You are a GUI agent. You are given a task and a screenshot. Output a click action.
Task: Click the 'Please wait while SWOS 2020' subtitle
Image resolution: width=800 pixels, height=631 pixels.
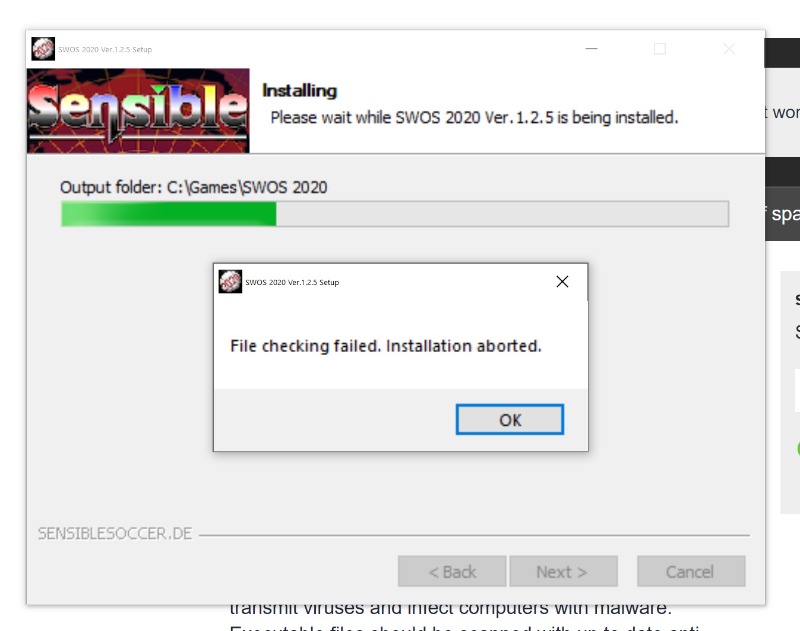(x=474, y=117)
